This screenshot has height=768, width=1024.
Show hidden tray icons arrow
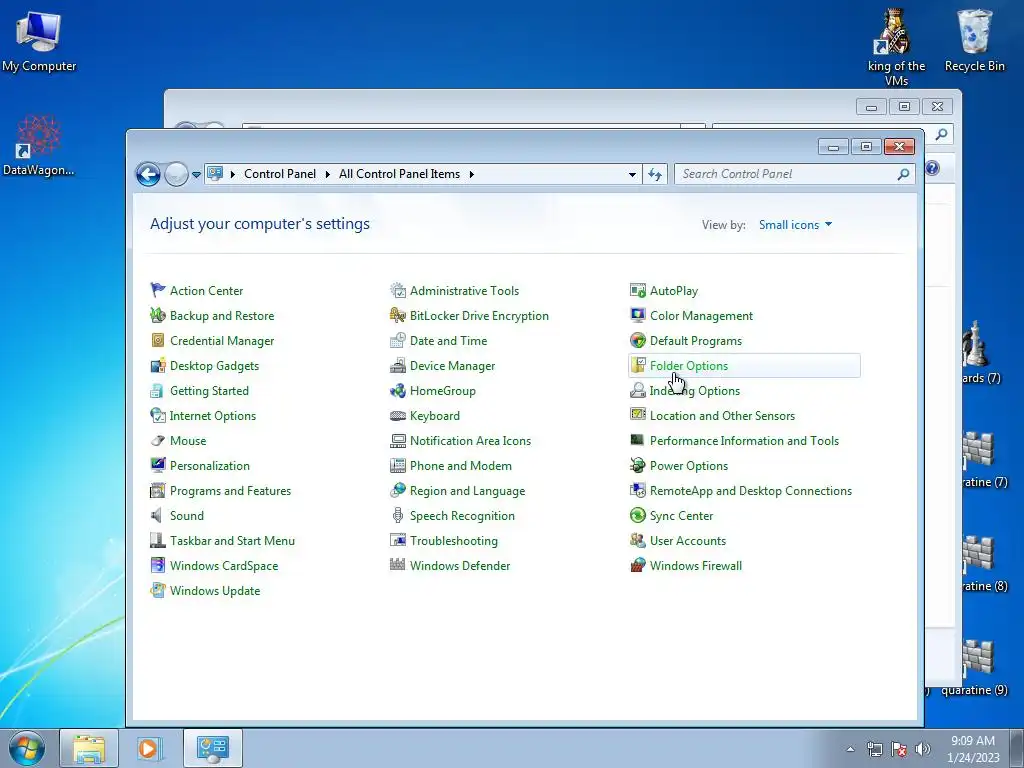click(x=850, y=749)
